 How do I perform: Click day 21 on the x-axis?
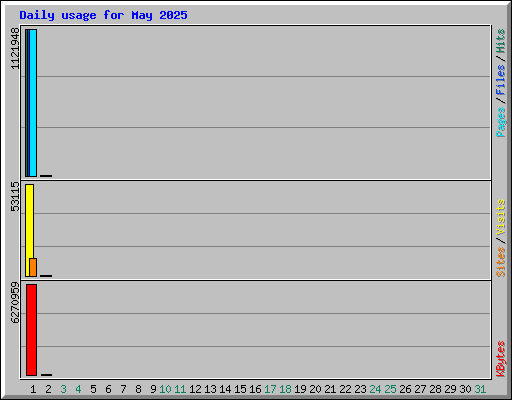point(330,389)
